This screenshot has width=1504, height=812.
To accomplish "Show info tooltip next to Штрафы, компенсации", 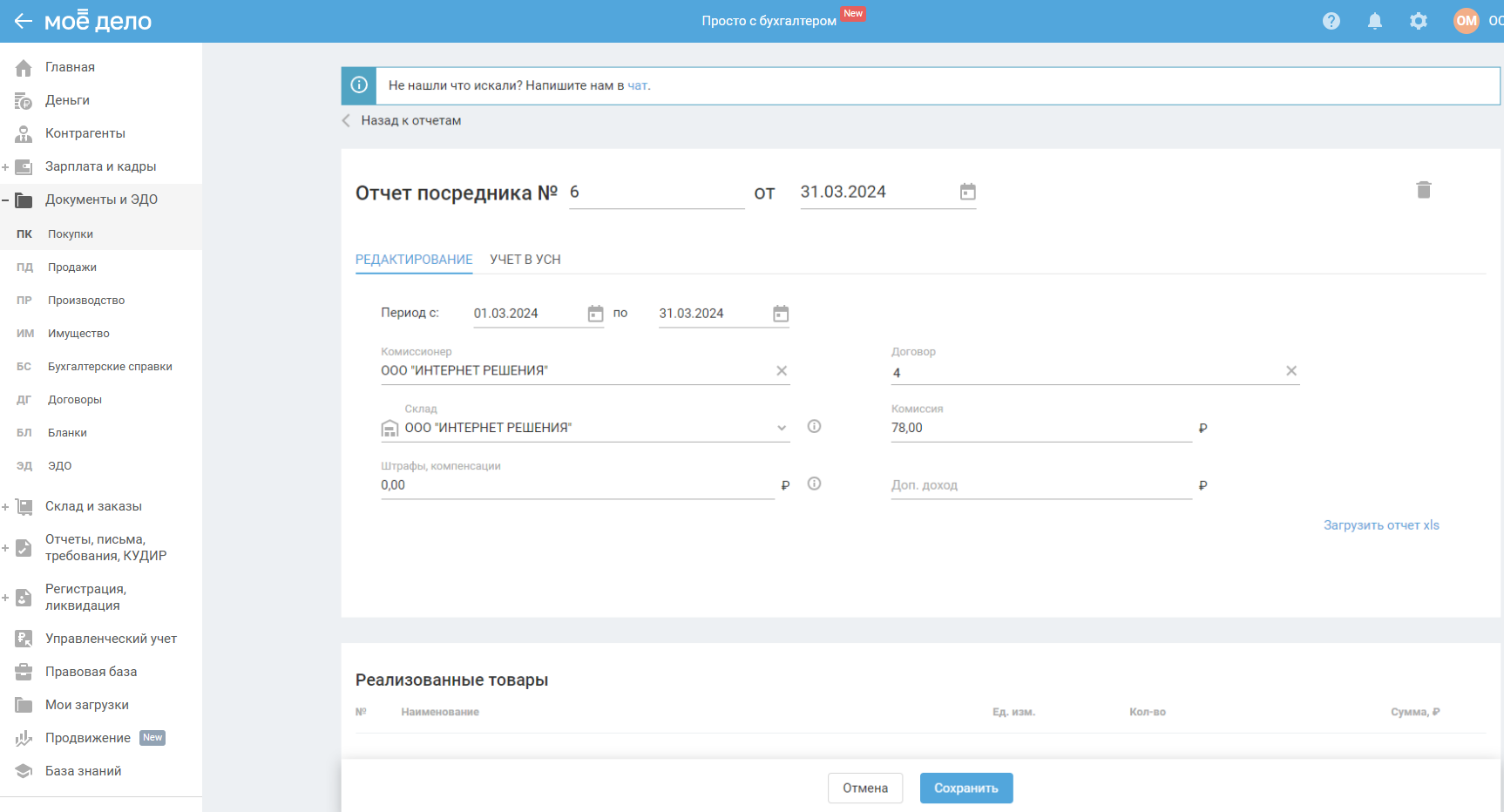I will 814,484.
